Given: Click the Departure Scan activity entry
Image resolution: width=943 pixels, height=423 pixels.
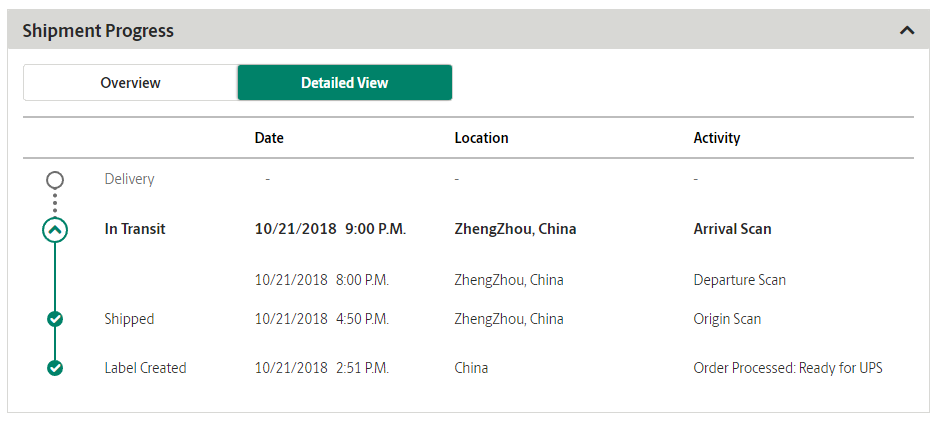Looking at the screenshot, I should point(739,280).
